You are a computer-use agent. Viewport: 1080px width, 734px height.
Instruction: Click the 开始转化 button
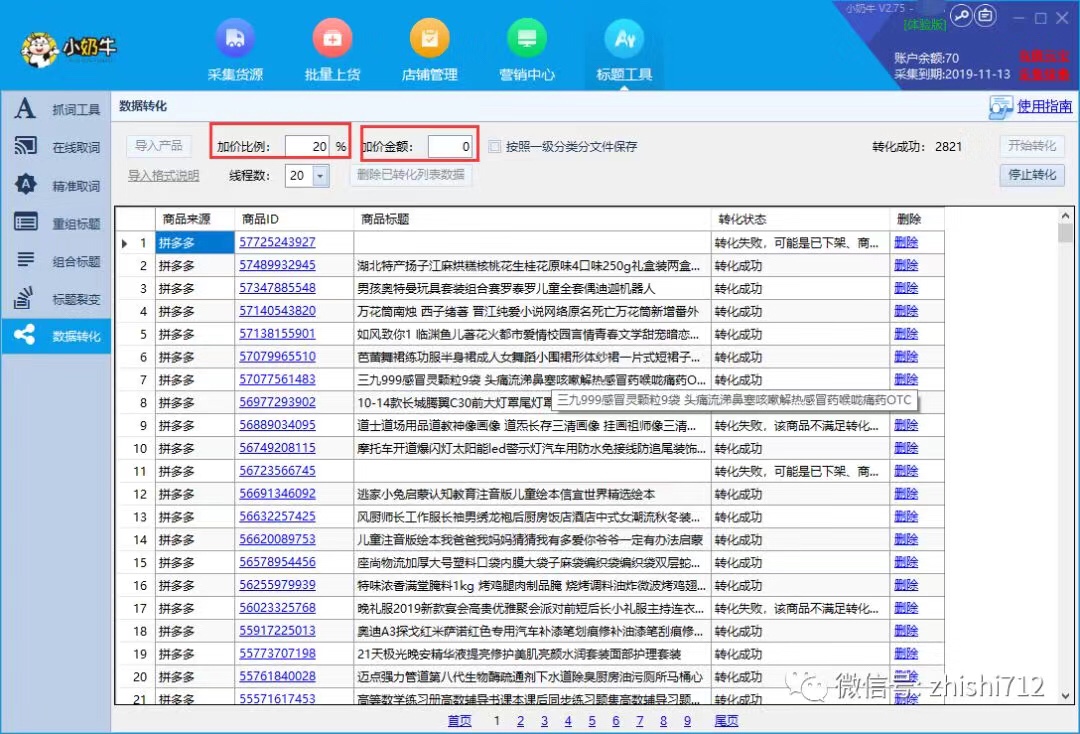pos(1032,145)
